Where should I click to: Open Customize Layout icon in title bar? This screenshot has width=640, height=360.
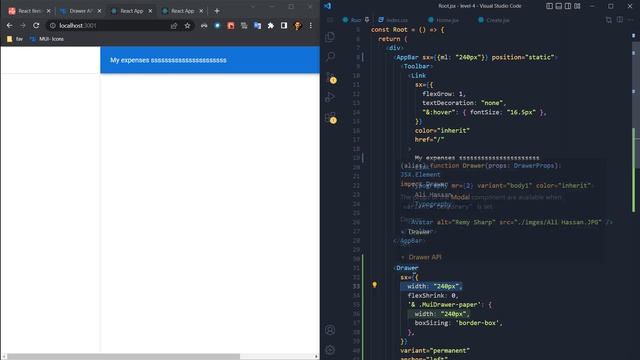(x=577, y=6)
